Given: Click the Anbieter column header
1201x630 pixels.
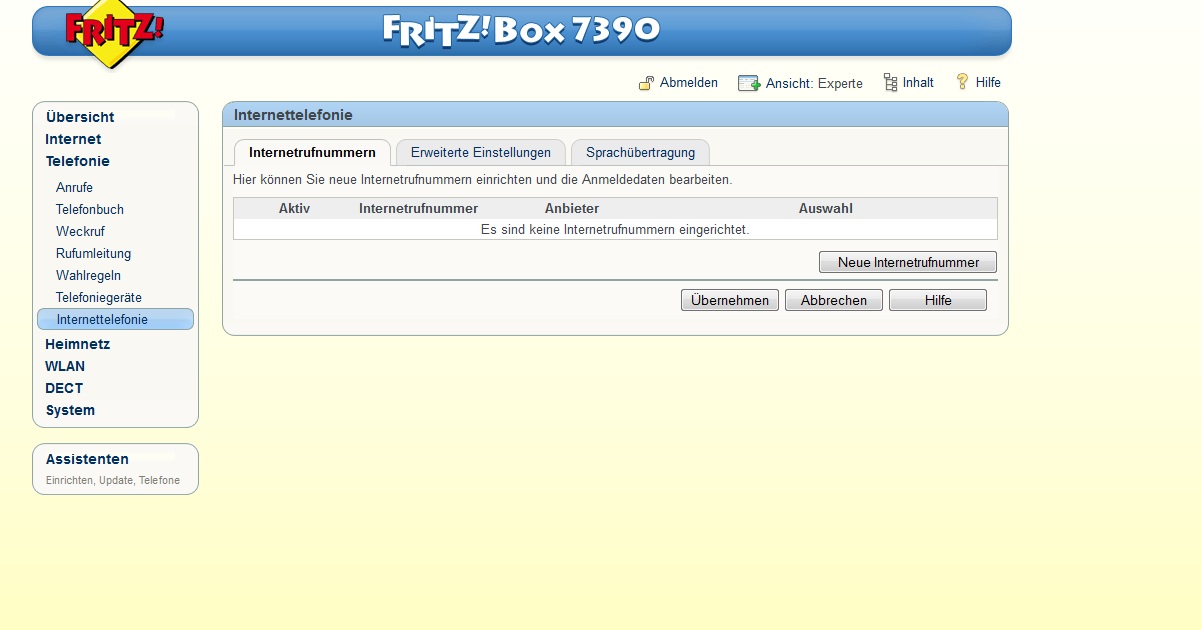Looking at the screenshot, I should coord(572,209).
